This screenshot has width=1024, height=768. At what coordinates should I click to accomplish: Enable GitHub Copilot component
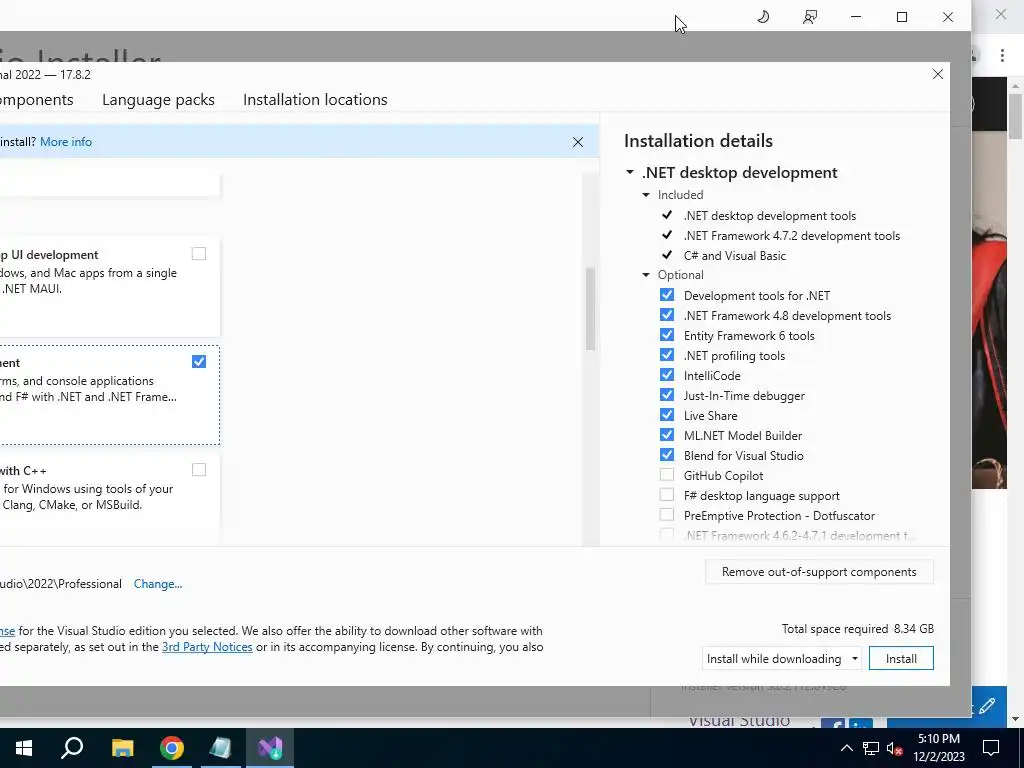[667, 475]
